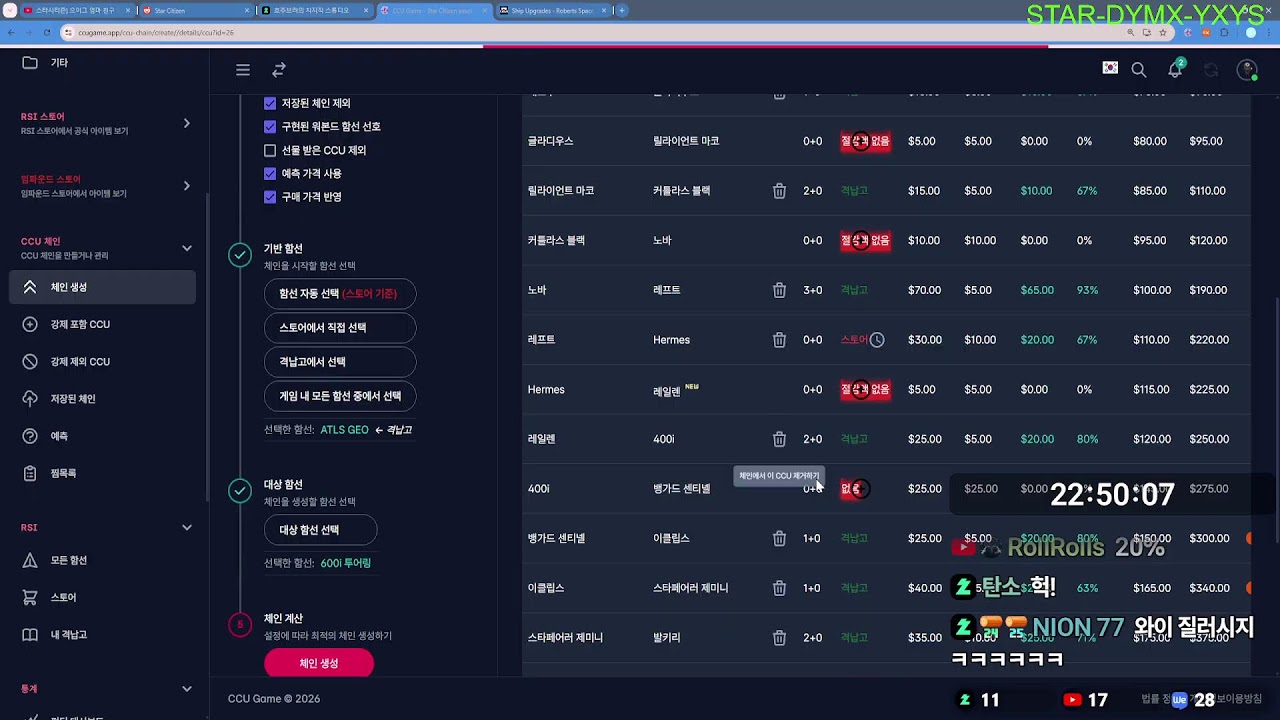The height and width of the screenshot is (720, 1280).
Task: Open the 기타 folder icon in sidebar
Action: click(x=30, y=63)
